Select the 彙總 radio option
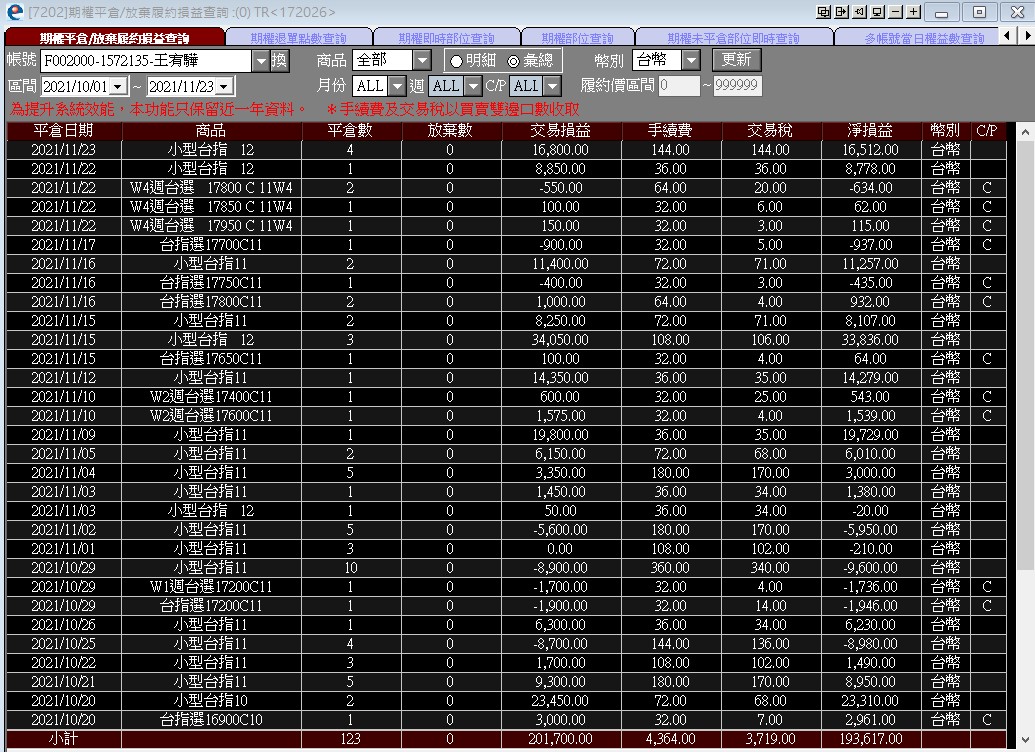Screen dimensions: 1035x752 [530, 61]
